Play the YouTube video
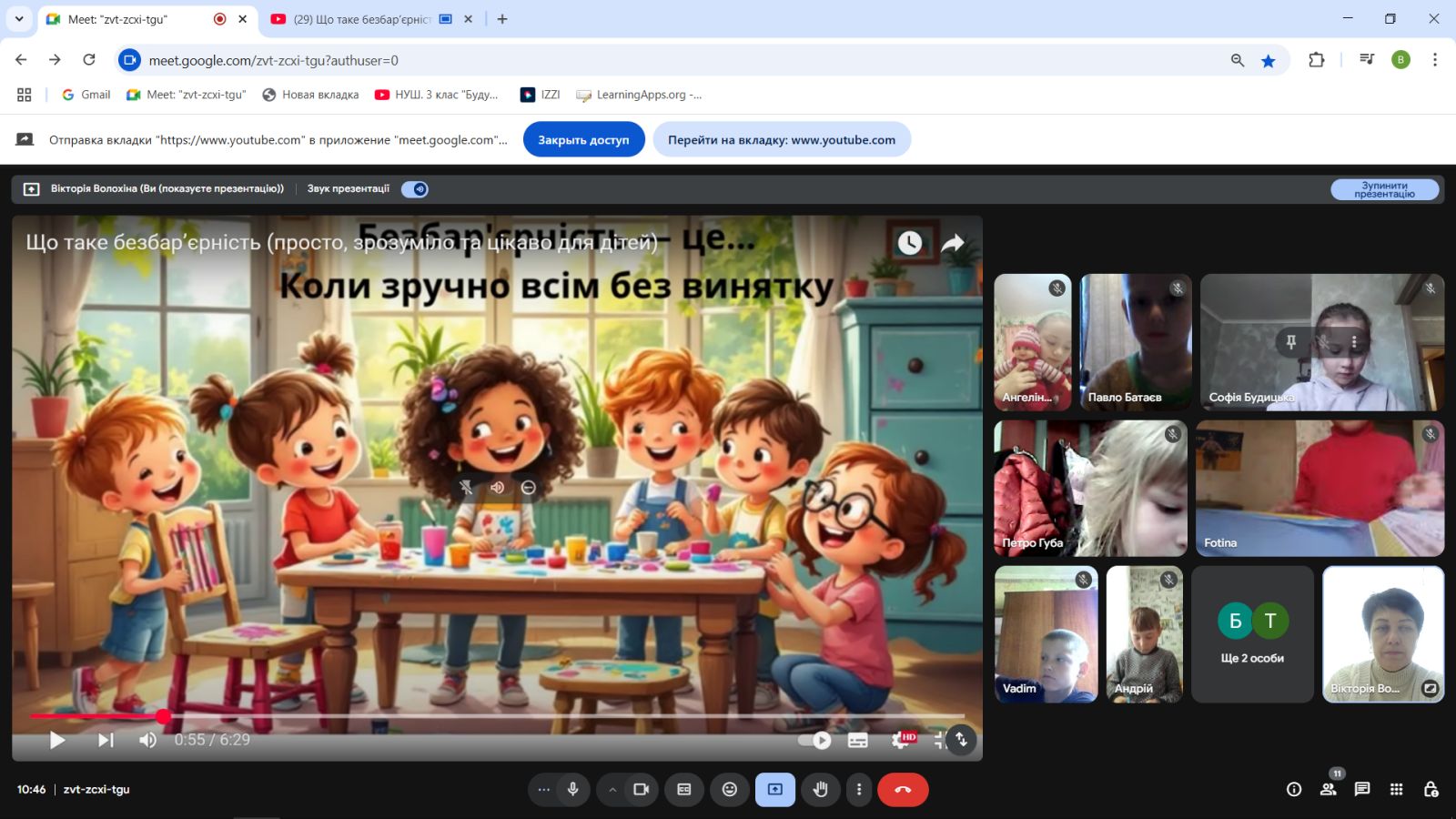 click(x=56, y=740)
